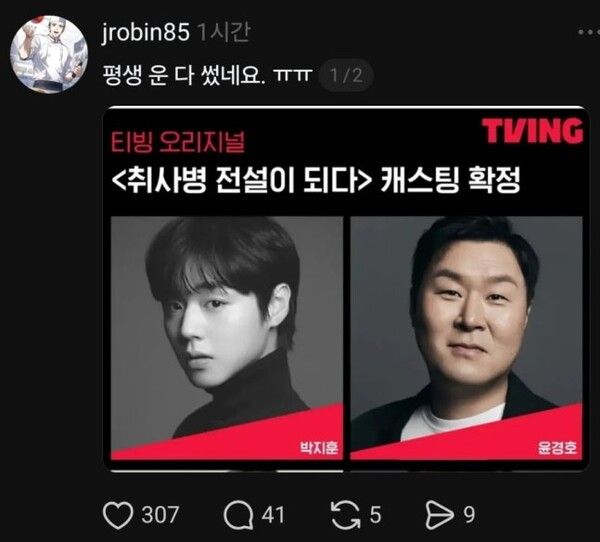Tap the 1/2 thread indicator badge
600x542 pixels.
point(346,75)
